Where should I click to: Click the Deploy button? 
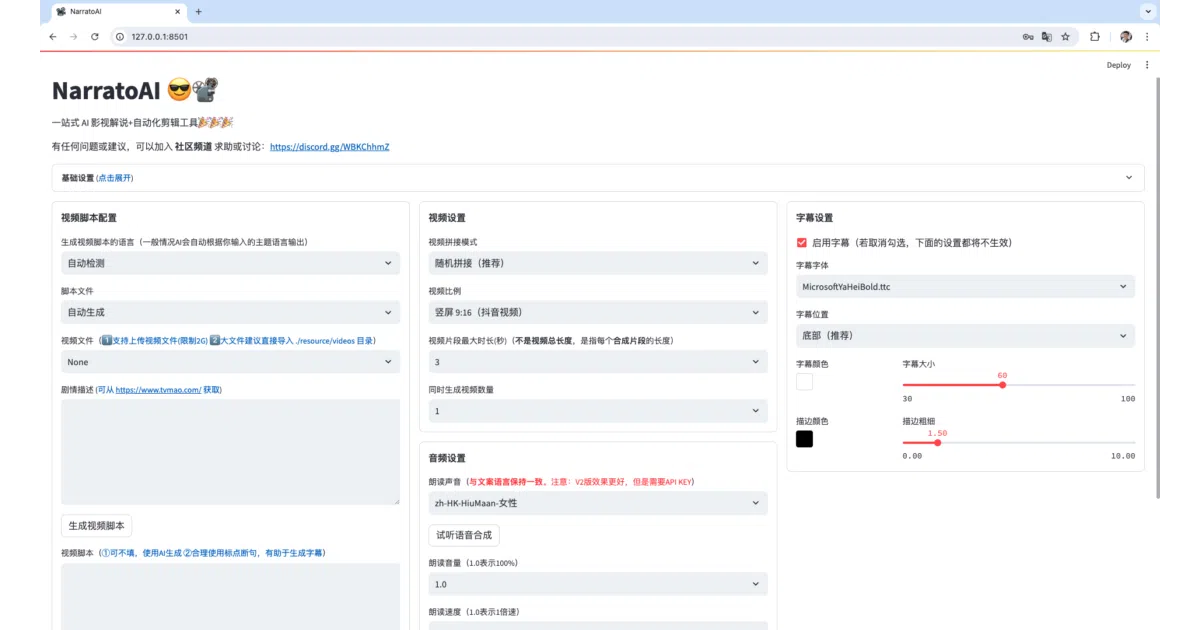1118,65
